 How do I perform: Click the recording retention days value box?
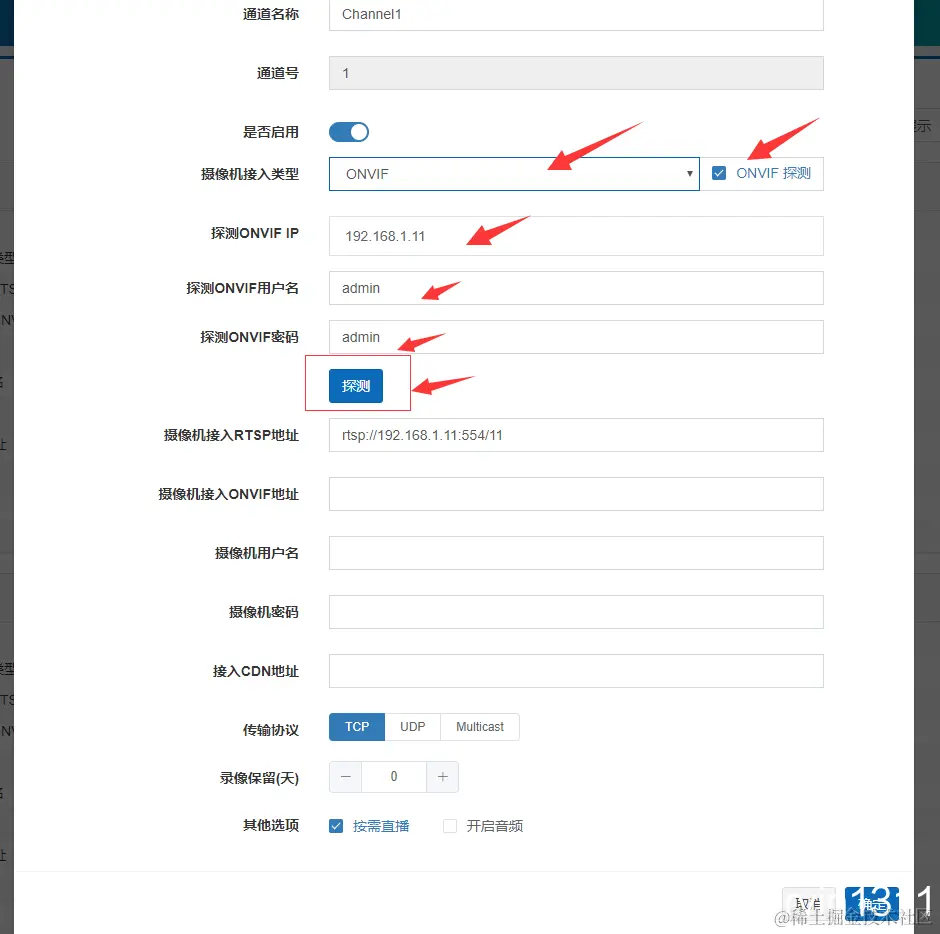[x=393, y=777]
